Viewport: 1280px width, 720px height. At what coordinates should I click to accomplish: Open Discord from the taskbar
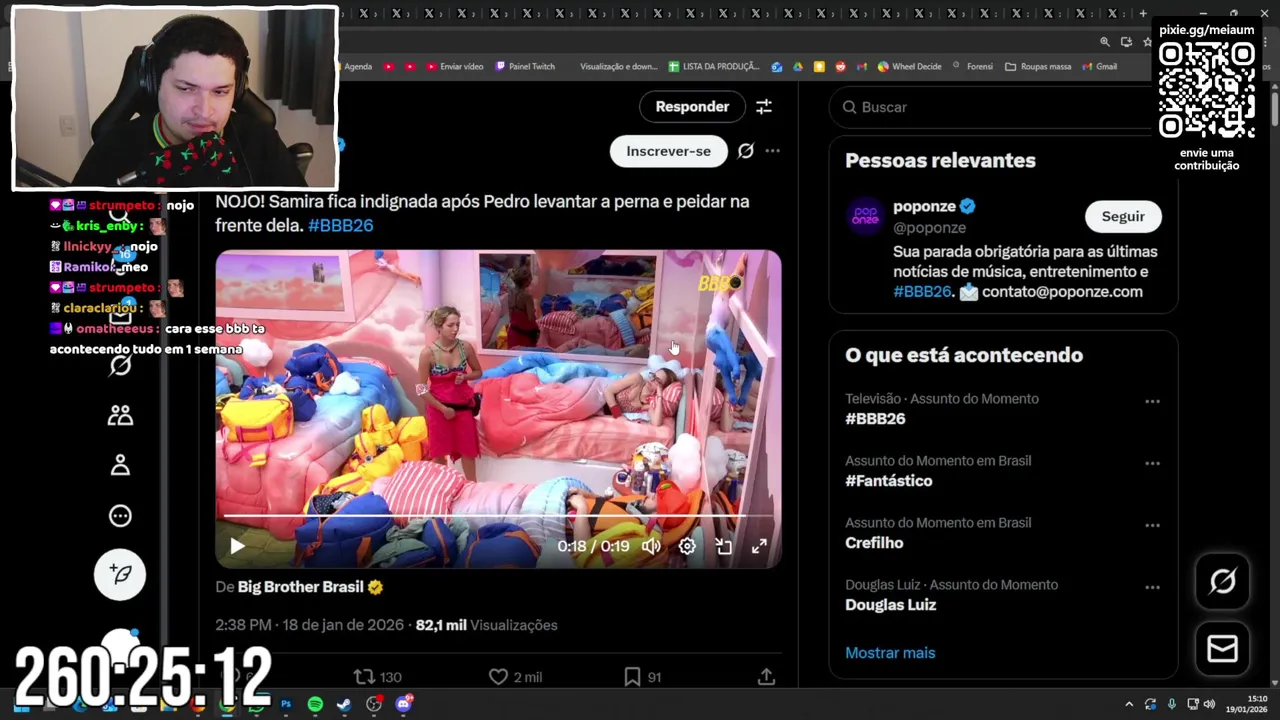pyautogui.click(x=404, y=704)
